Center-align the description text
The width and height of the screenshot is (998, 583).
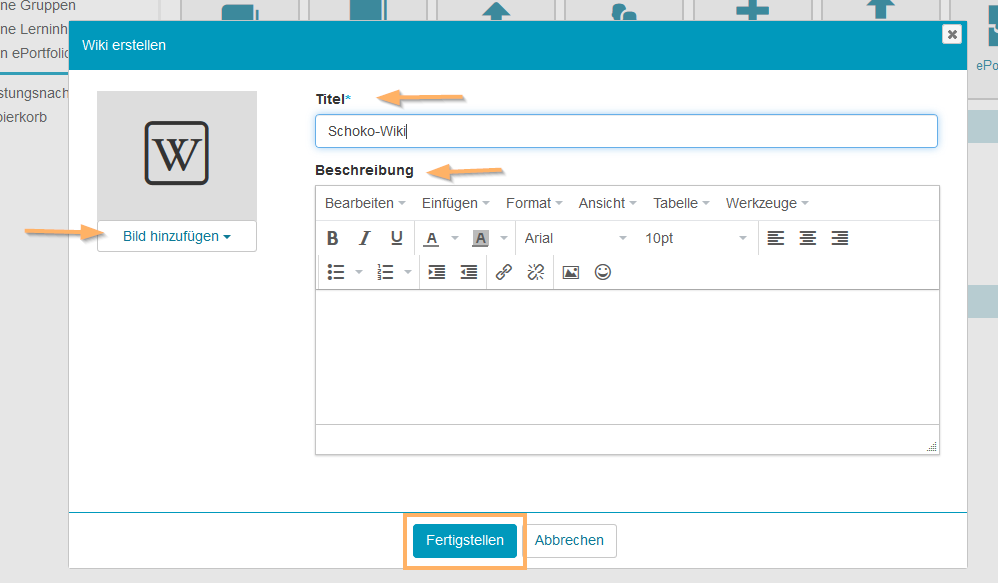[808, 238]
